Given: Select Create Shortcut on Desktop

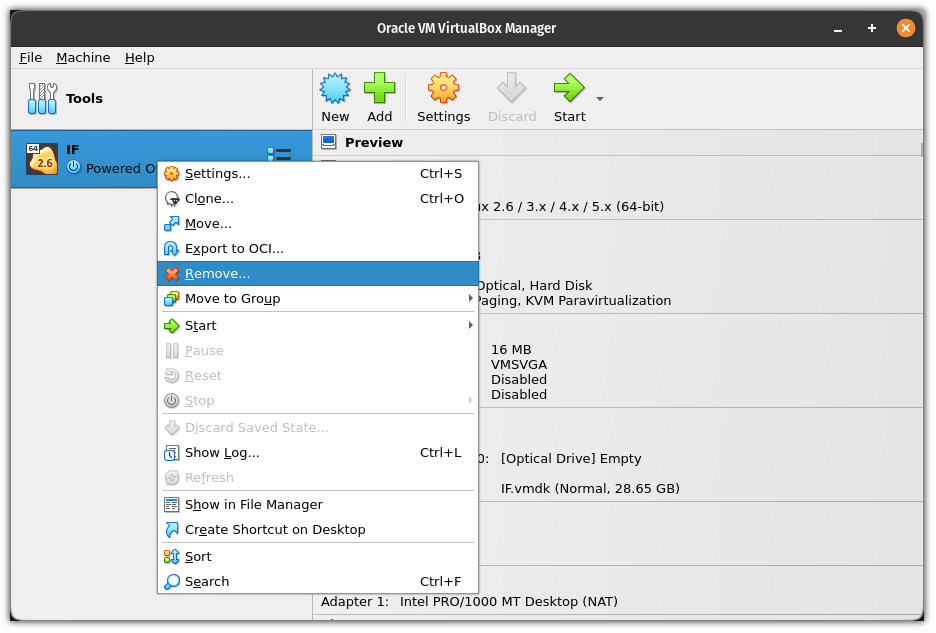Looking at the screenshot, I should click(x=275, y=530).
